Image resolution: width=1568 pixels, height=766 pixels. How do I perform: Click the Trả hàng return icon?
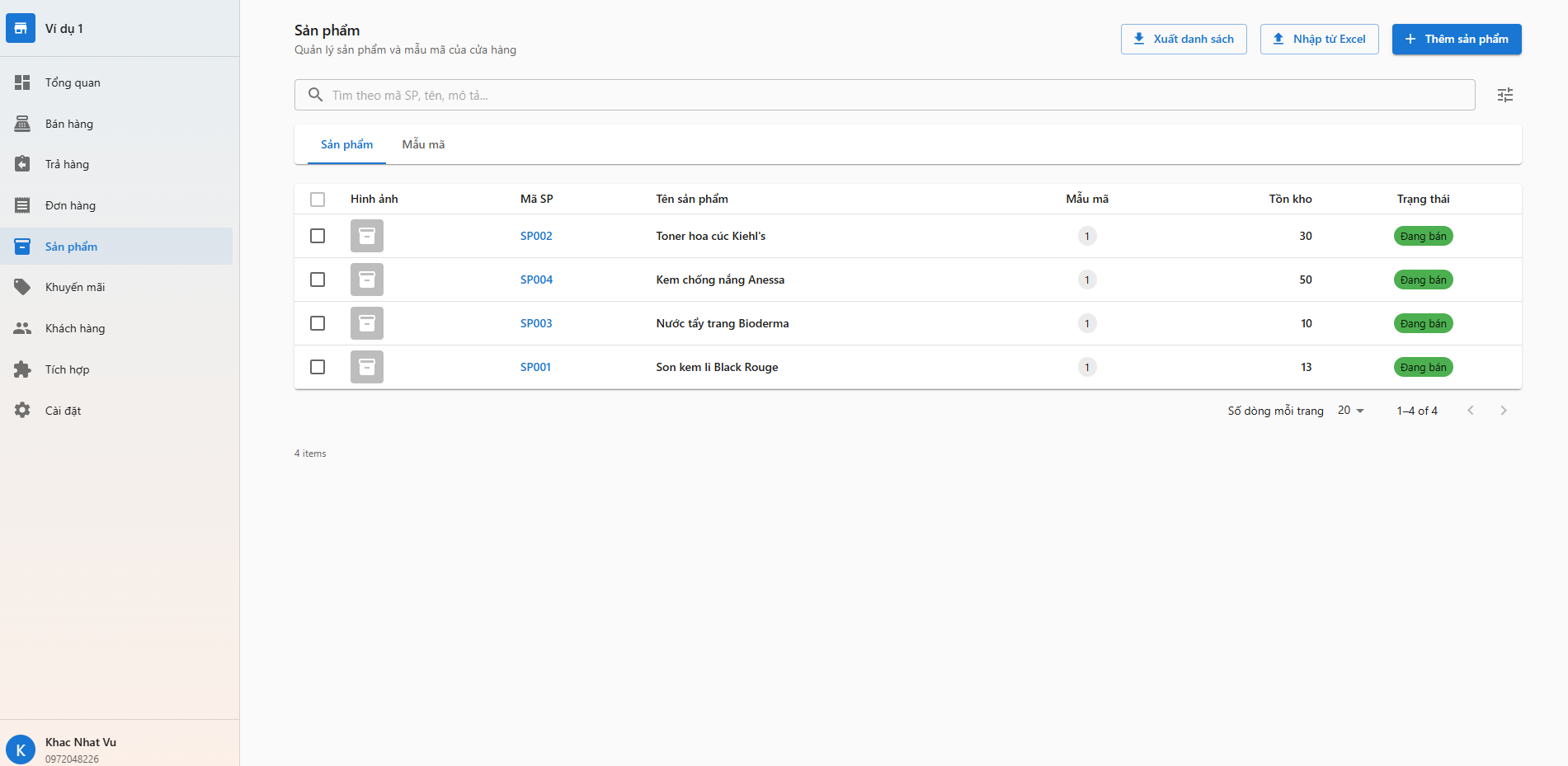coord(22,164)
